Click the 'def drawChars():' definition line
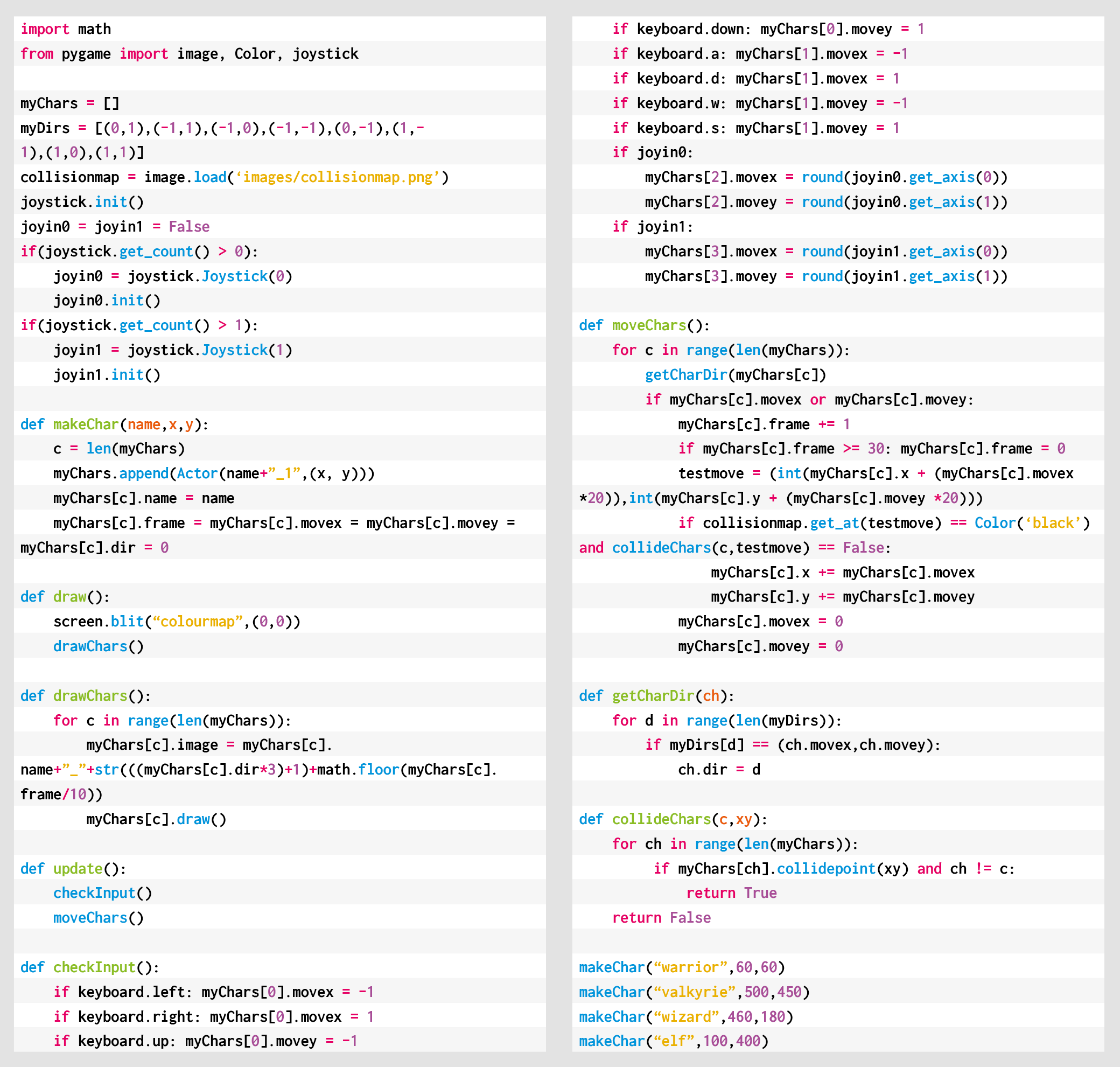The height and width of the screenshot is (1067, 1120). 85,696
